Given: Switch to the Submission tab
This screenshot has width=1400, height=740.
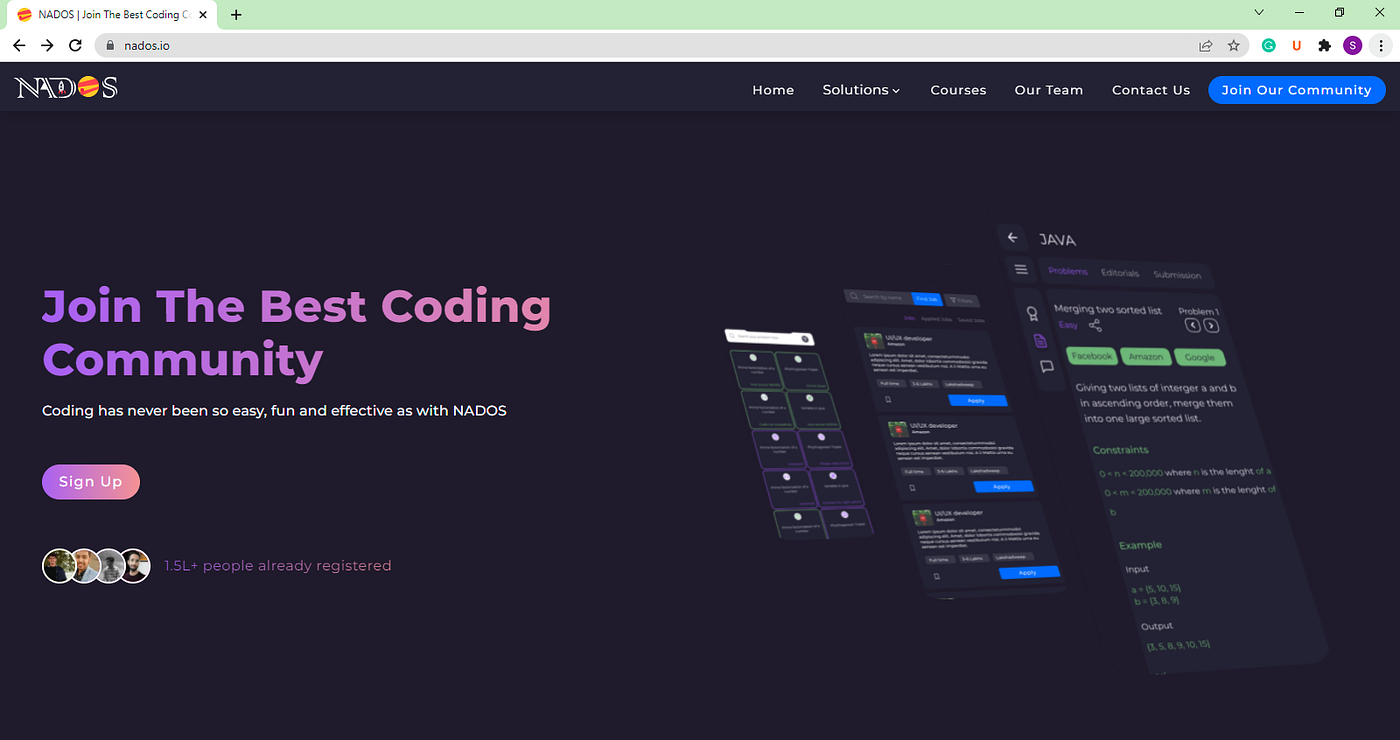Looking at the screenshot, I should [1178, 275].
